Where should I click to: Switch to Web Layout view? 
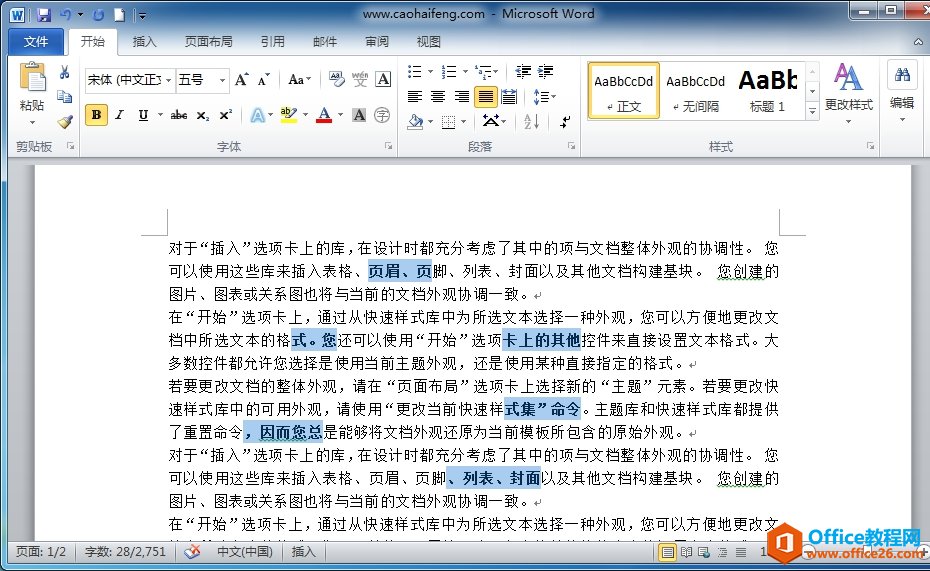coord(704,553)
